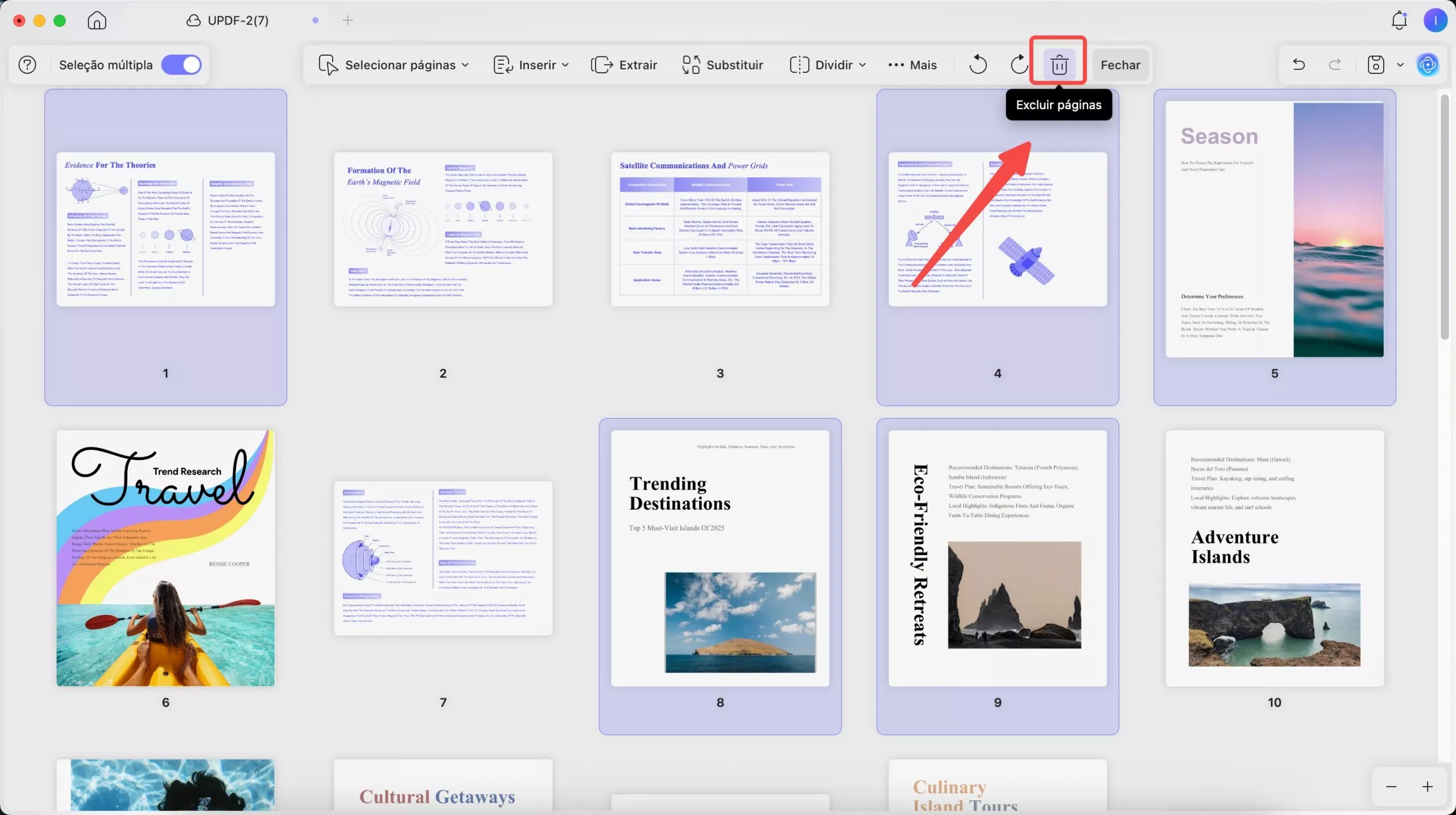Open the UPDF AI assistant icon
Screen dimensions: 1456x815
coord(1428,65)
